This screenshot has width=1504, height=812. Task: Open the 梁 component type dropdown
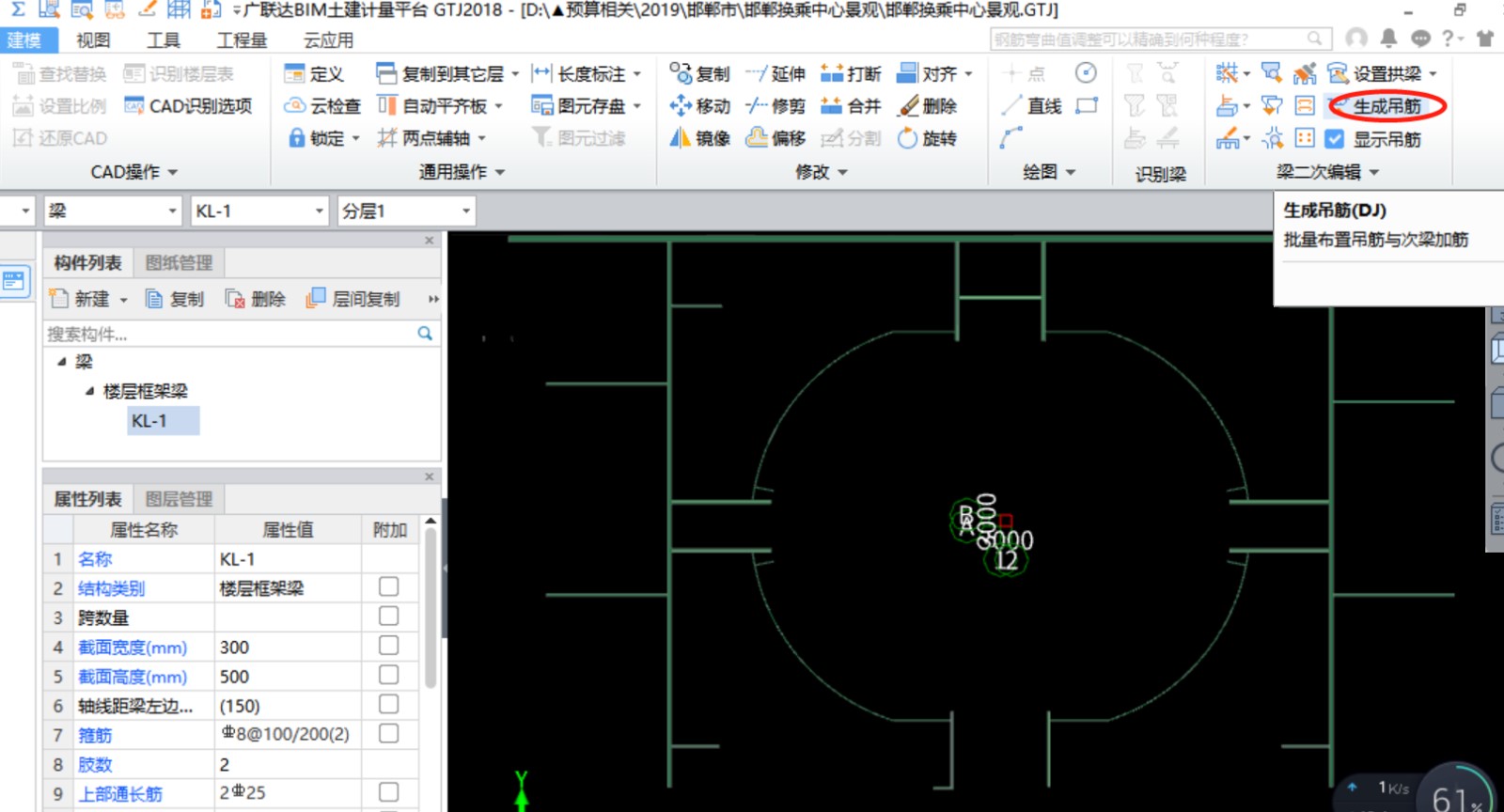(113, 211)
